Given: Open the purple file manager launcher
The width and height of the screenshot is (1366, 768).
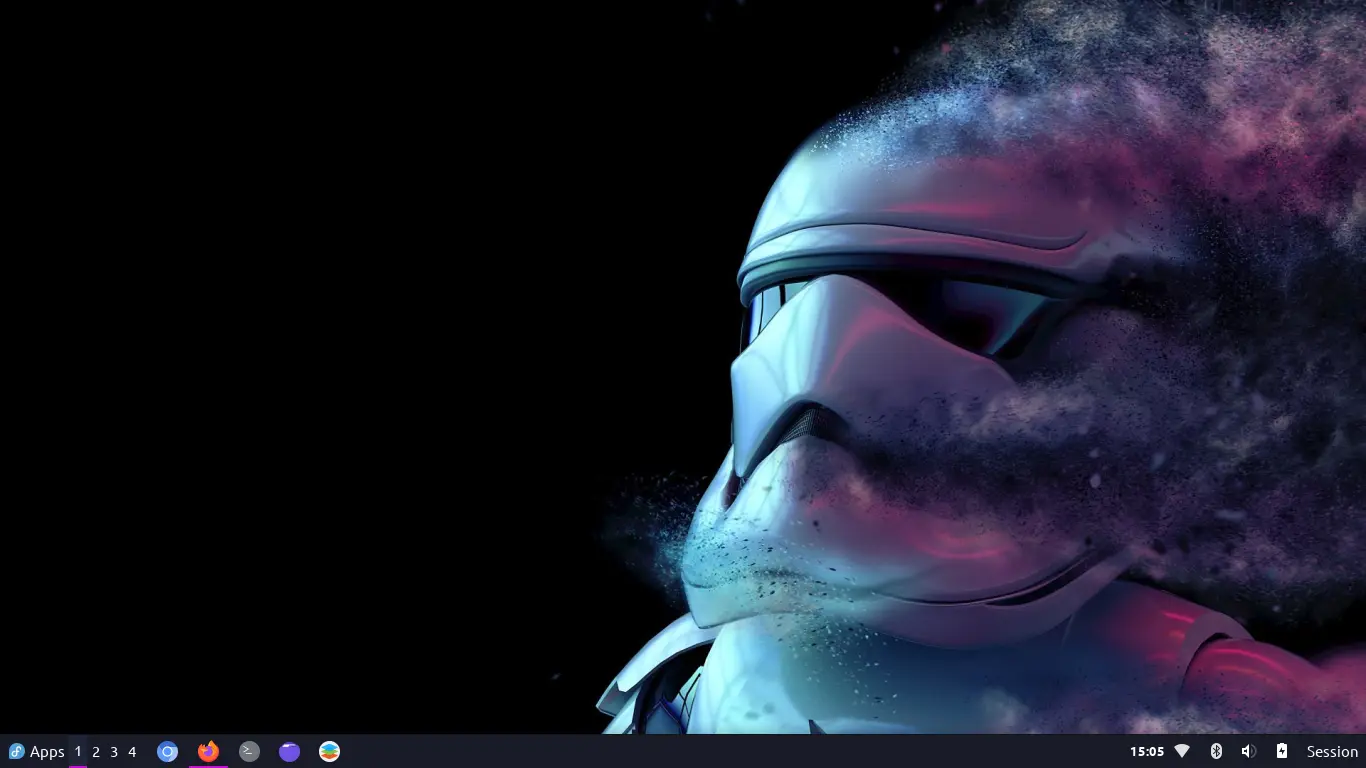Looking at the screenshot, I should [289, 751].
